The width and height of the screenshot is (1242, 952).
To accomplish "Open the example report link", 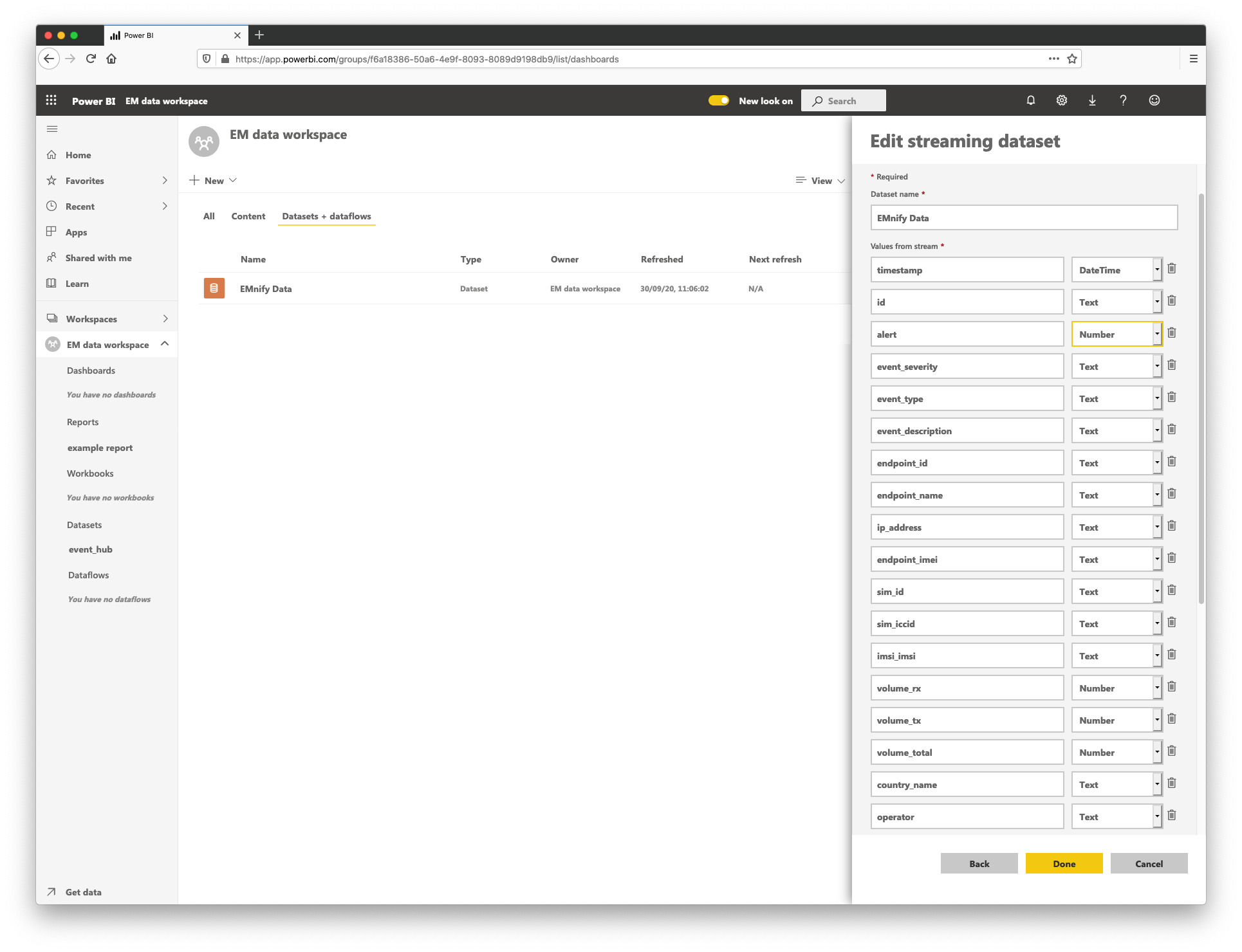I will [100, 448].
